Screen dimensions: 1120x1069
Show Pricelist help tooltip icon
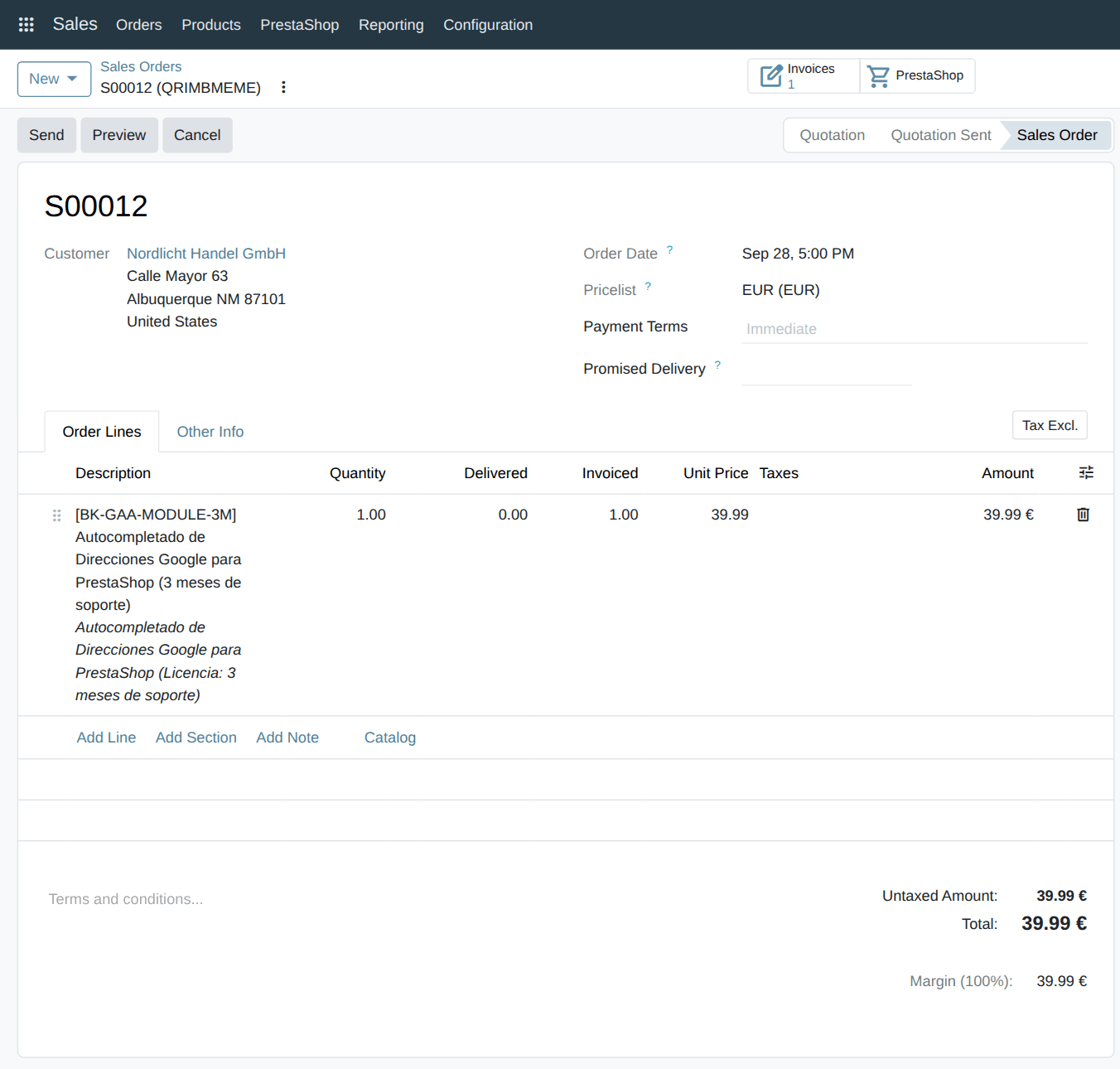648,286
